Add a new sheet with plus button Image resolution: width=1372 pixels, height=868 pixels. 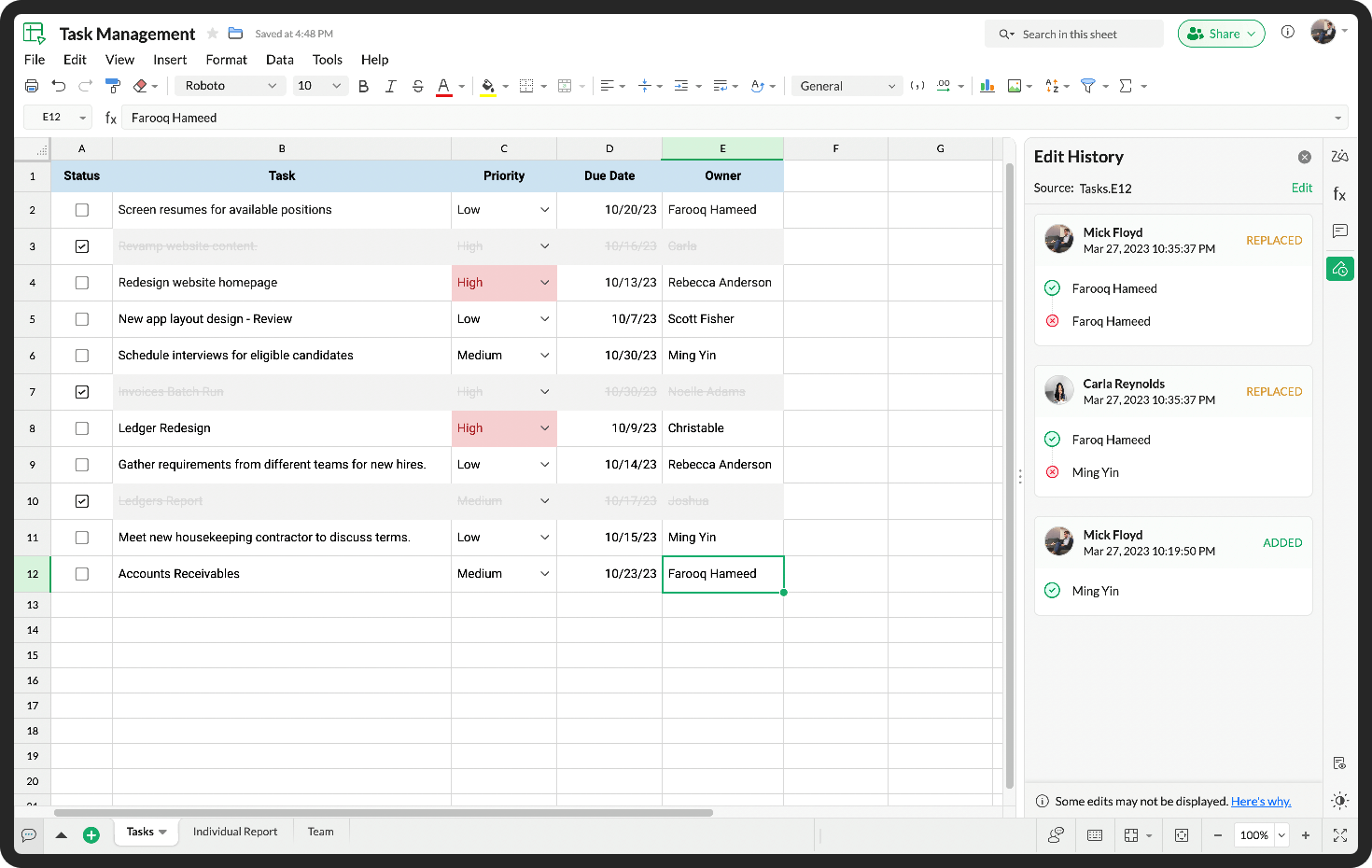pyautogui.click(x=91, y=835)
